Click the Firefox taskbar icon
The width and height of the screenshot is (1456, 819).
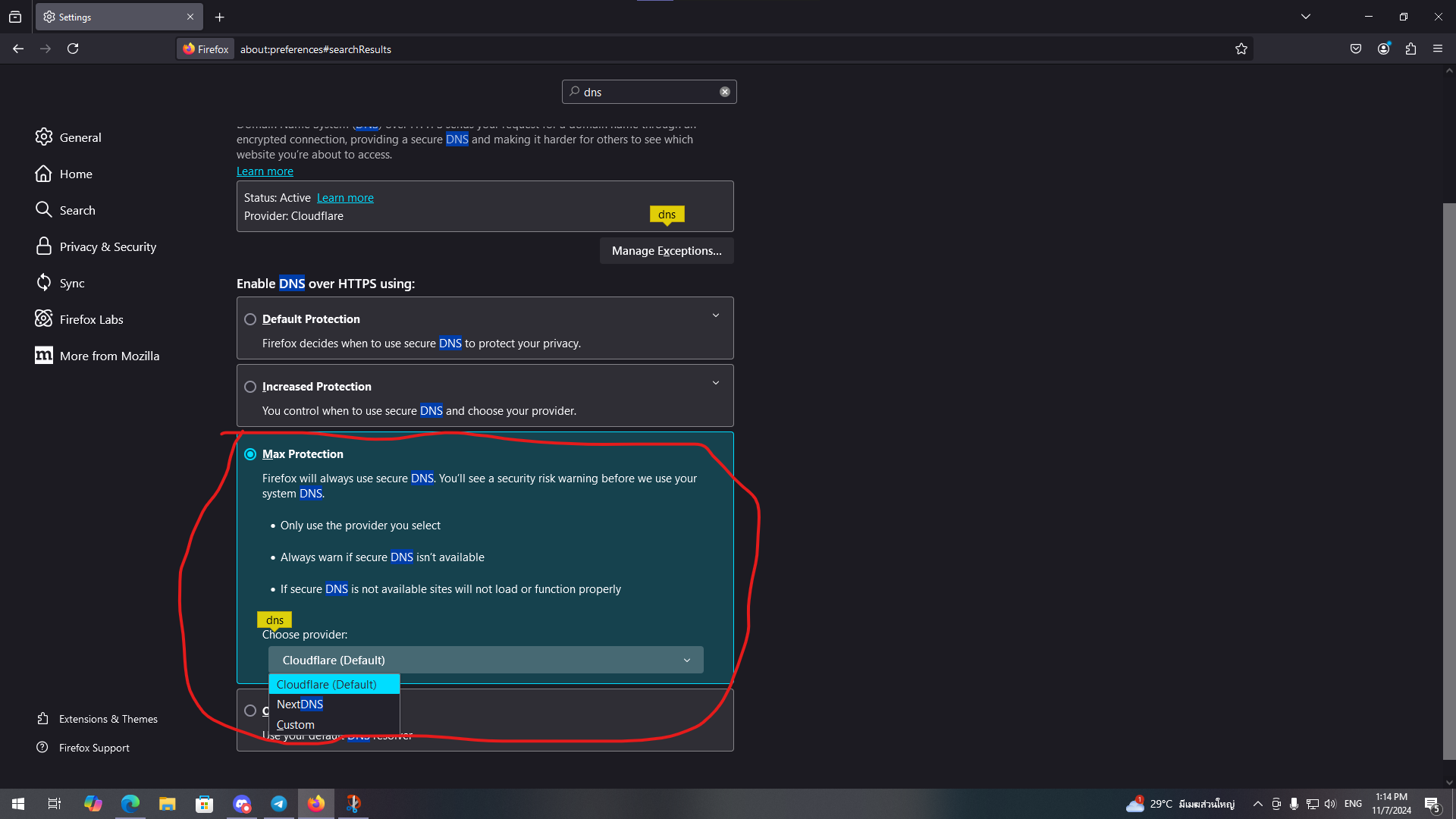[x=316, y=804]
